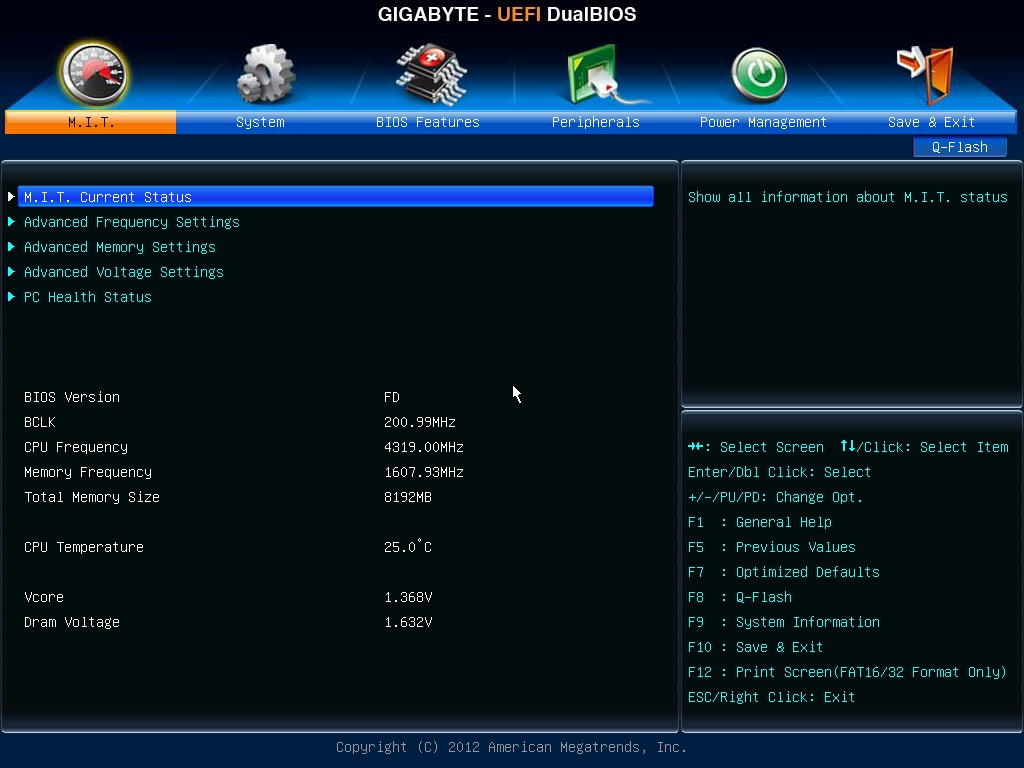Click the BIOS version value FD
Viewport: 1024px width, 768px height.
click(x=392, y=397)
